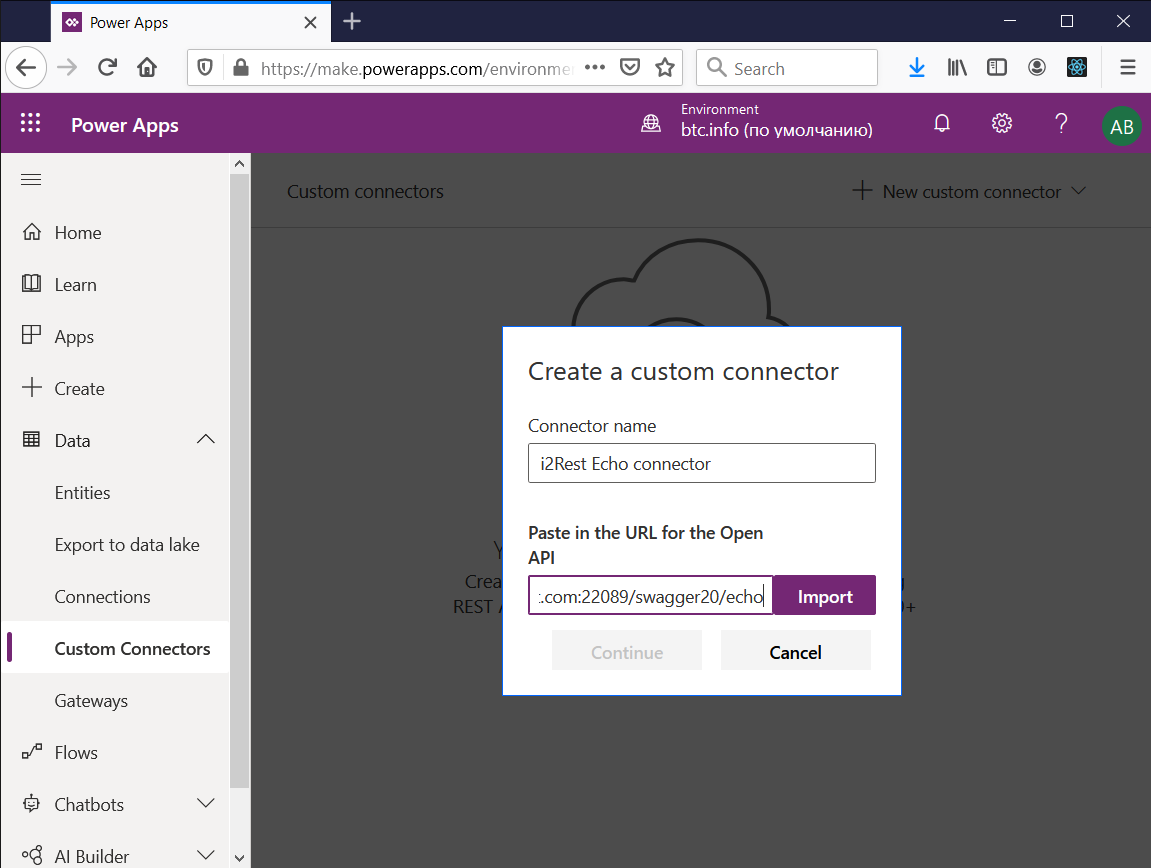Open page actions ellipsis in address bar

[595, 68]
